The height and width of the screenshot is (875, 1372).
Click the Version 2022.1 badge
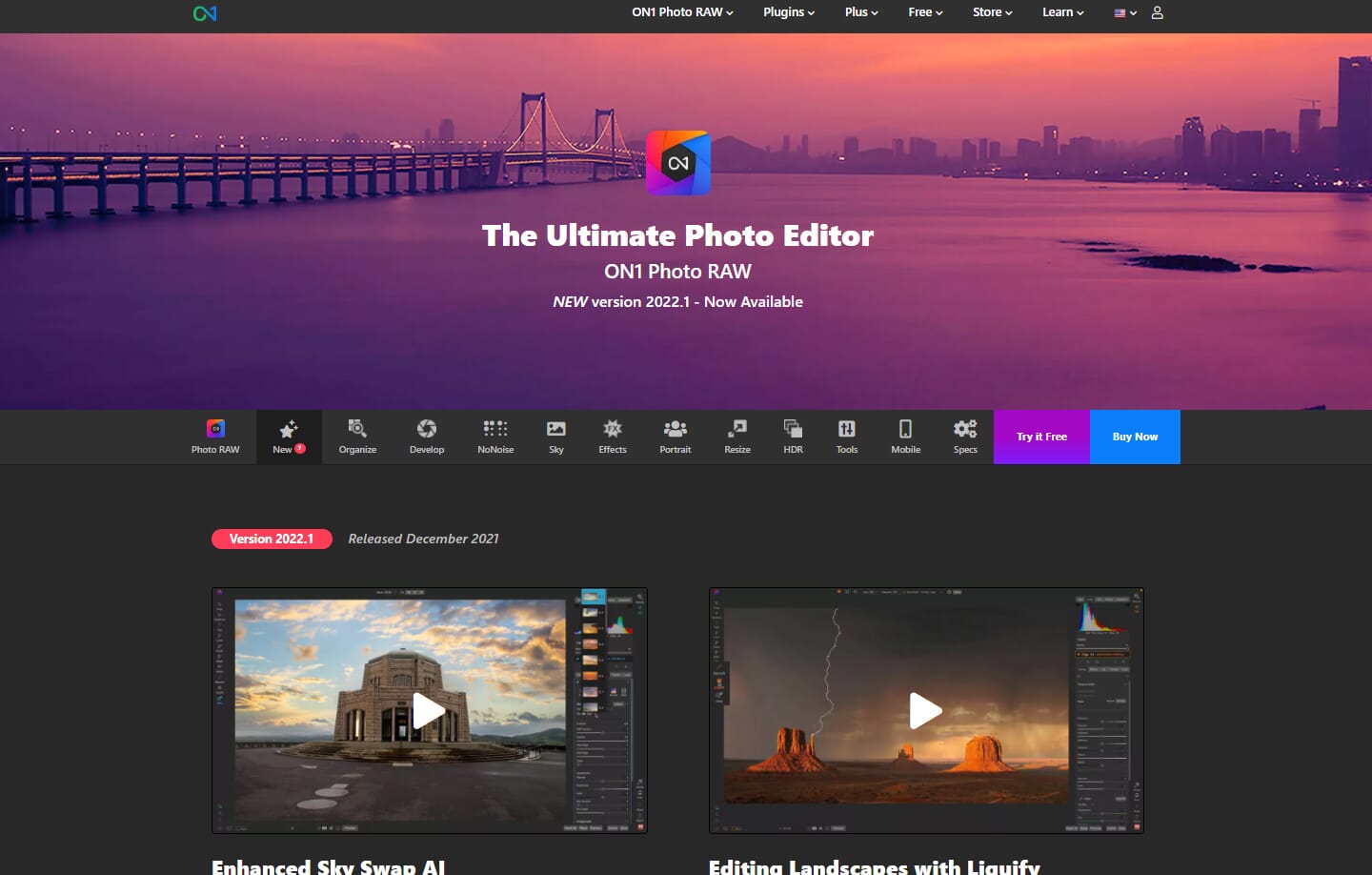(272, 539)
